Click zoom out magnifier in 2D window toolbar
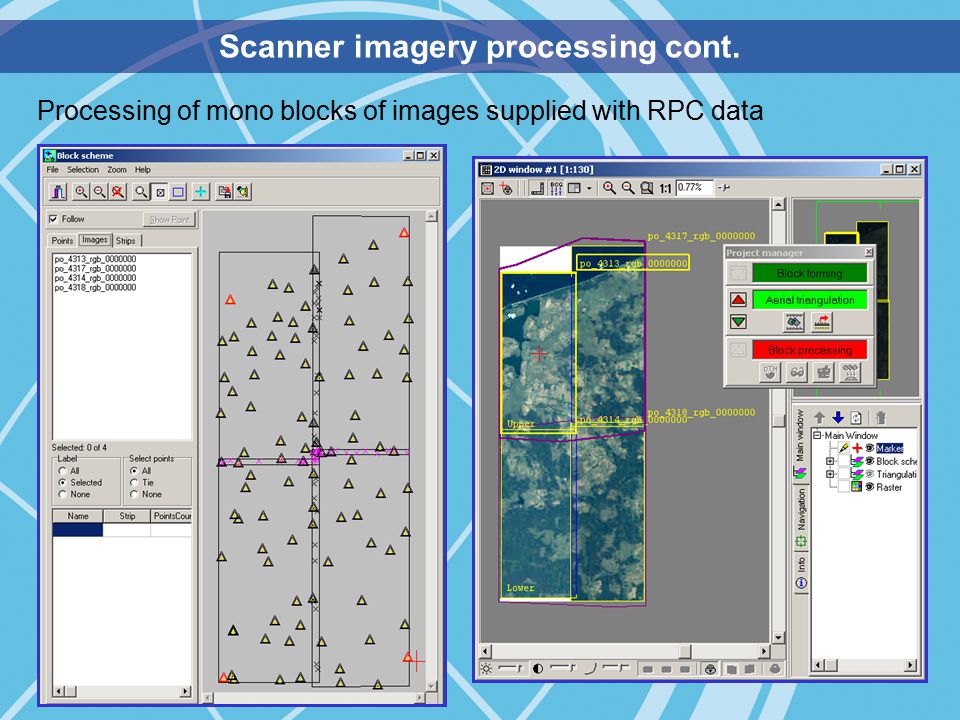Image resolution: width=960 pixels, height=720 pixels. point(628,188)
